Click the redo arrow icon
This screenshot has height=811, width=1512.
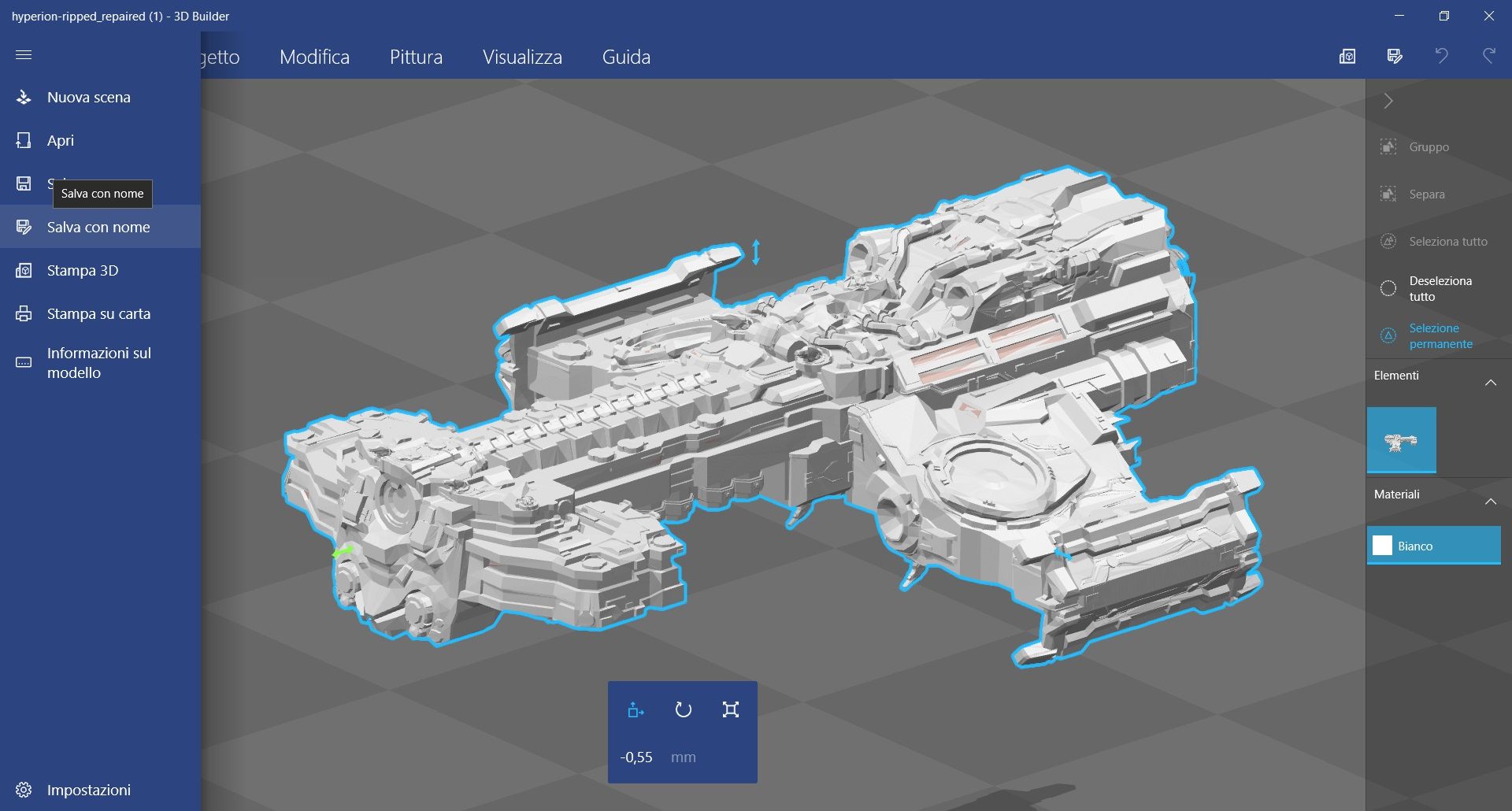click(1489, 56)
